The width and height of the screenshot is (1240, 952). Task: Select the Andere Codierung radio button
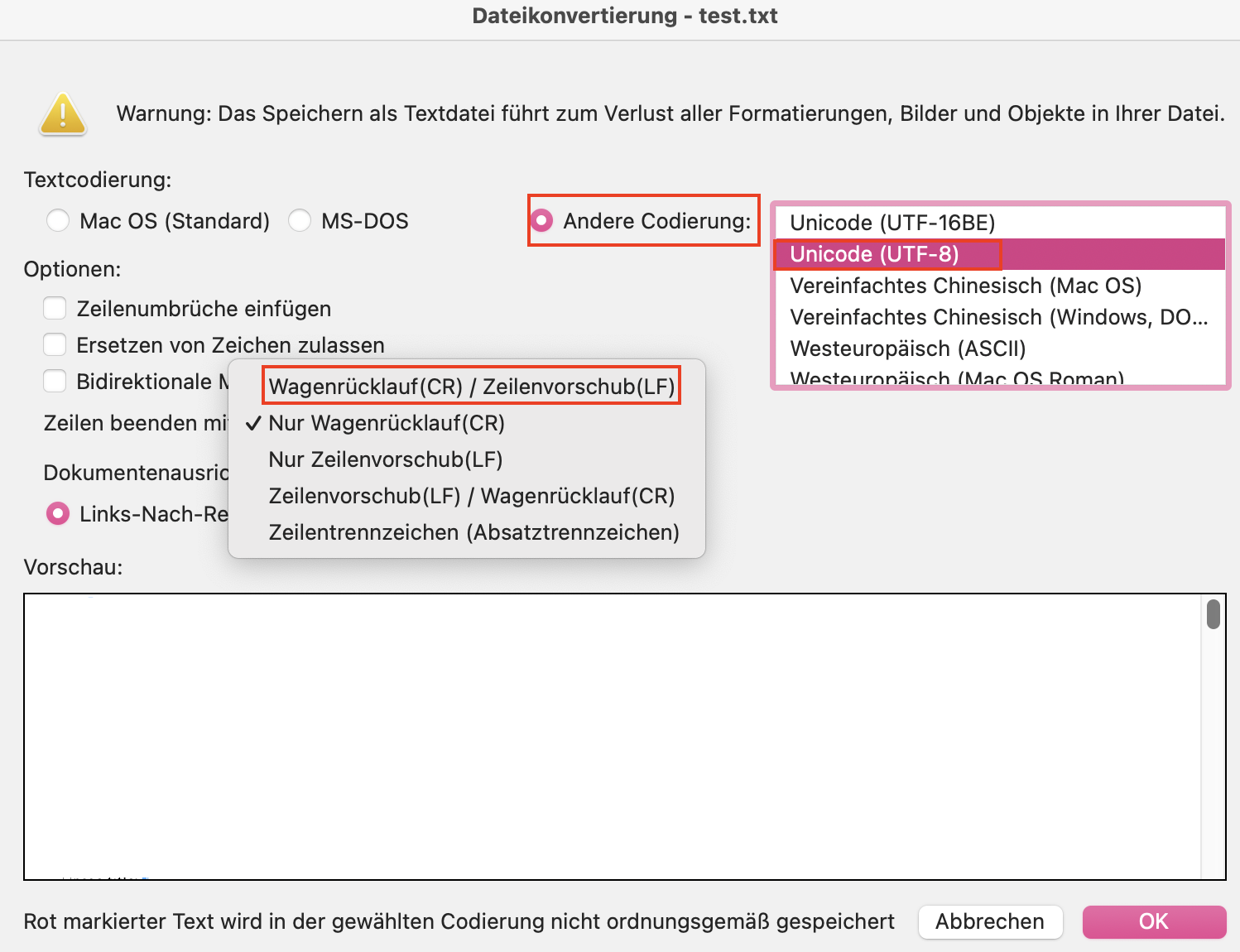(x=542, y=221)
